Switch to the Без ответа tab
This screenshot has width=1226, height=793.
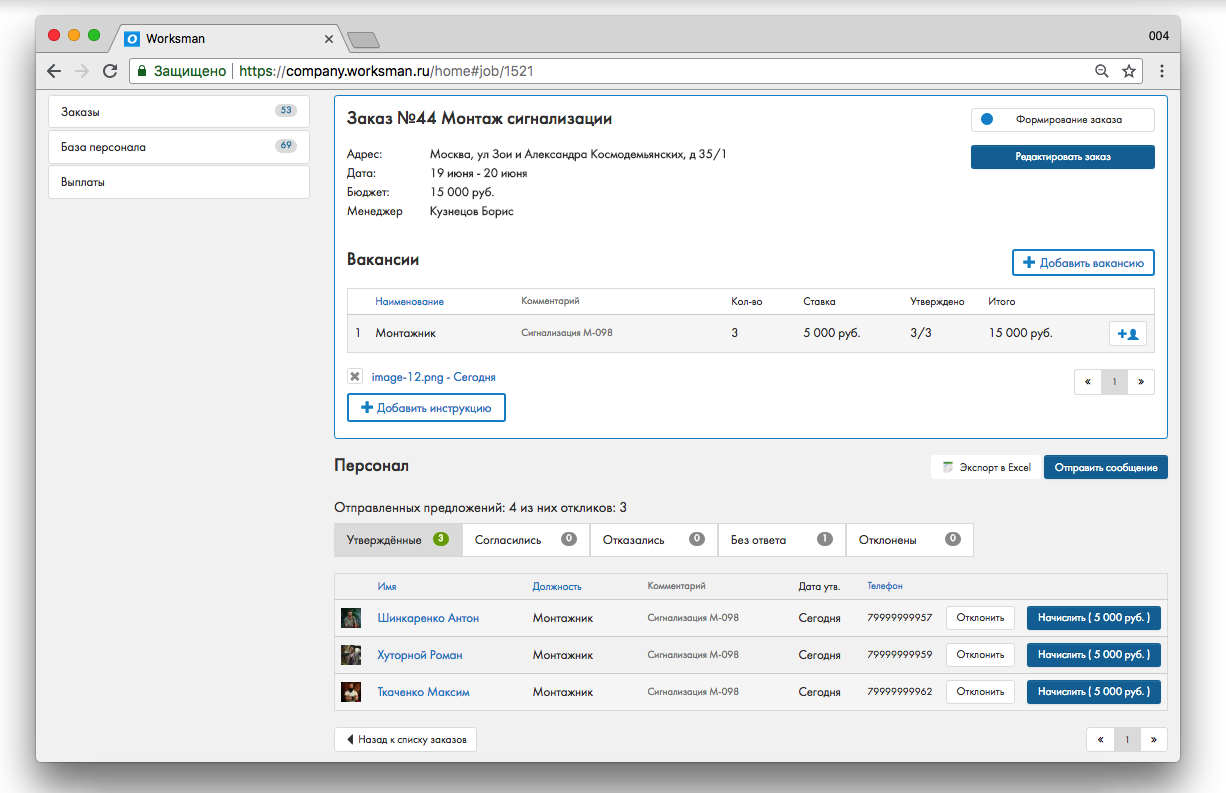782,540
